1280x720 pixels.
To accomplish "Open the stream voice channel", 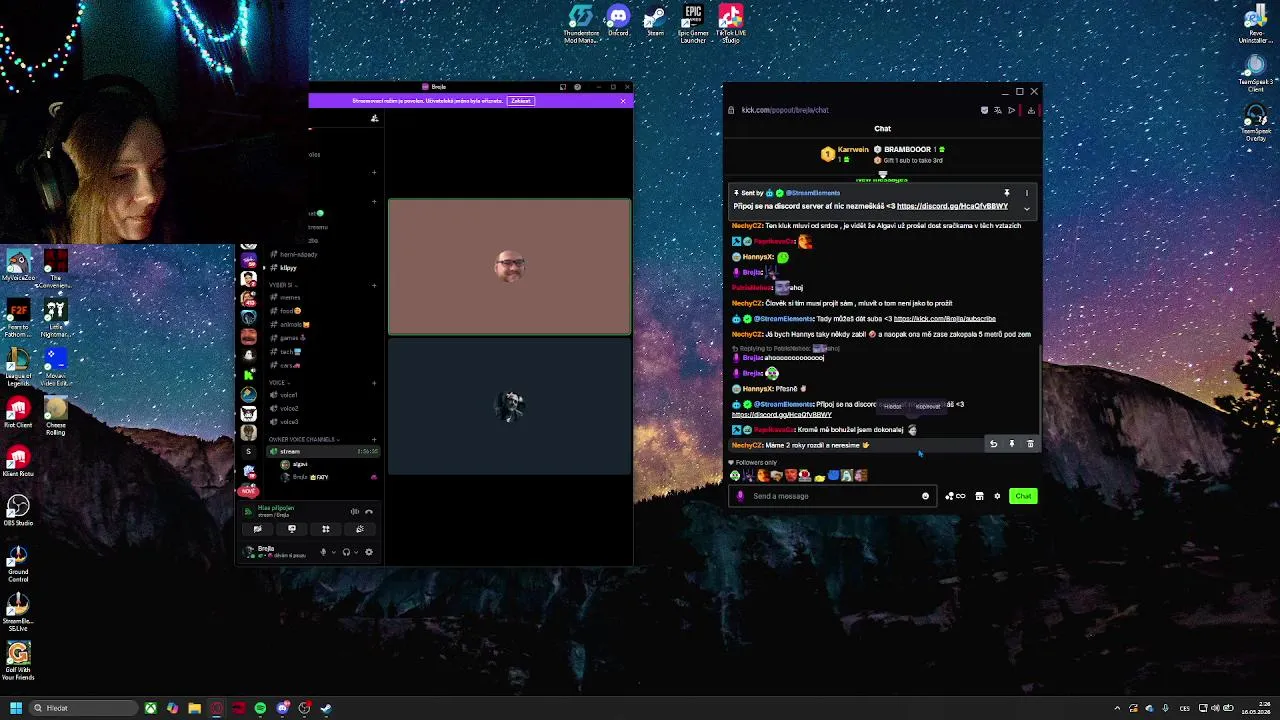I will coord(324,451).
